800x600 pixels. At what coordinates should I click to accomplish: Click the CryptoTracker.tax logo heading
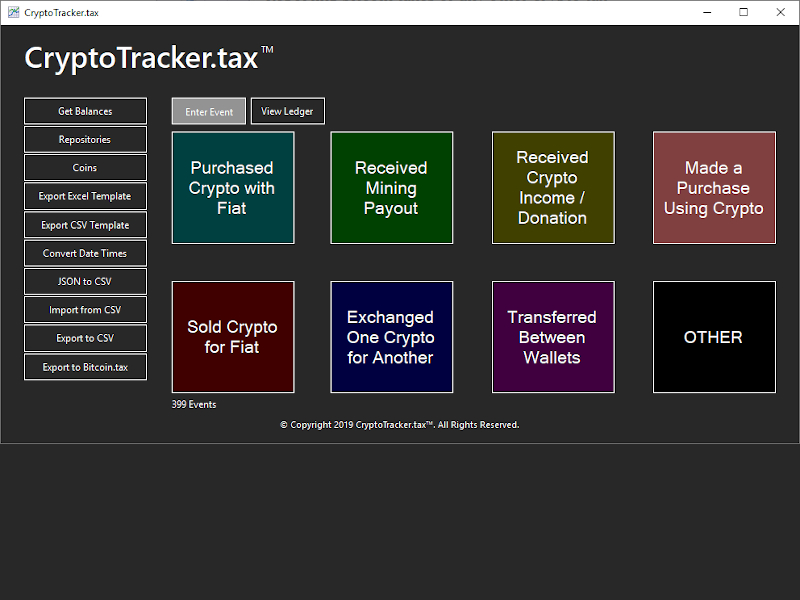click(148, 58)
